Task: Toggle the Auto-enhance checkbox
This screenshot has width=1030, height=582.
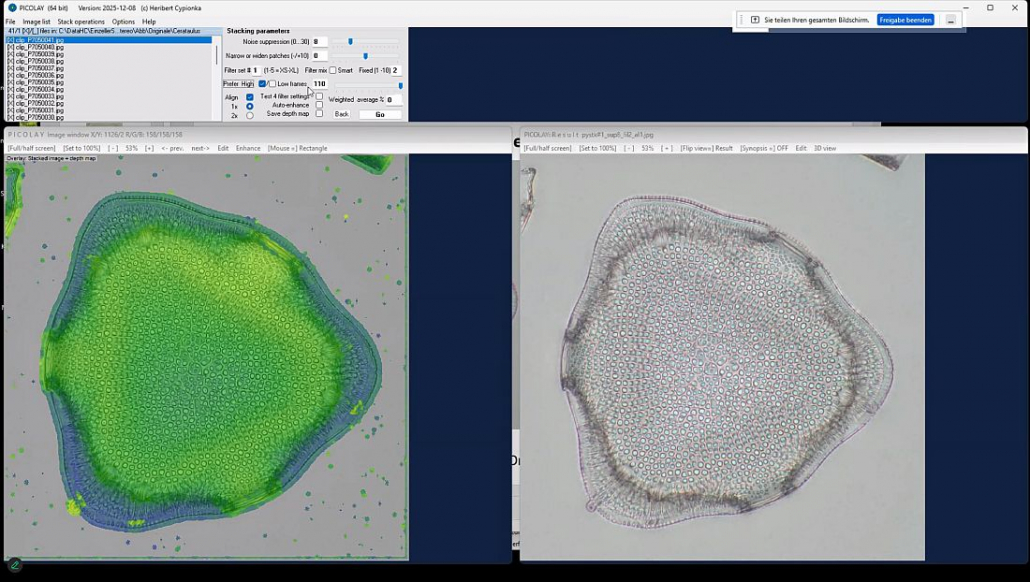Action: (319, 105)
